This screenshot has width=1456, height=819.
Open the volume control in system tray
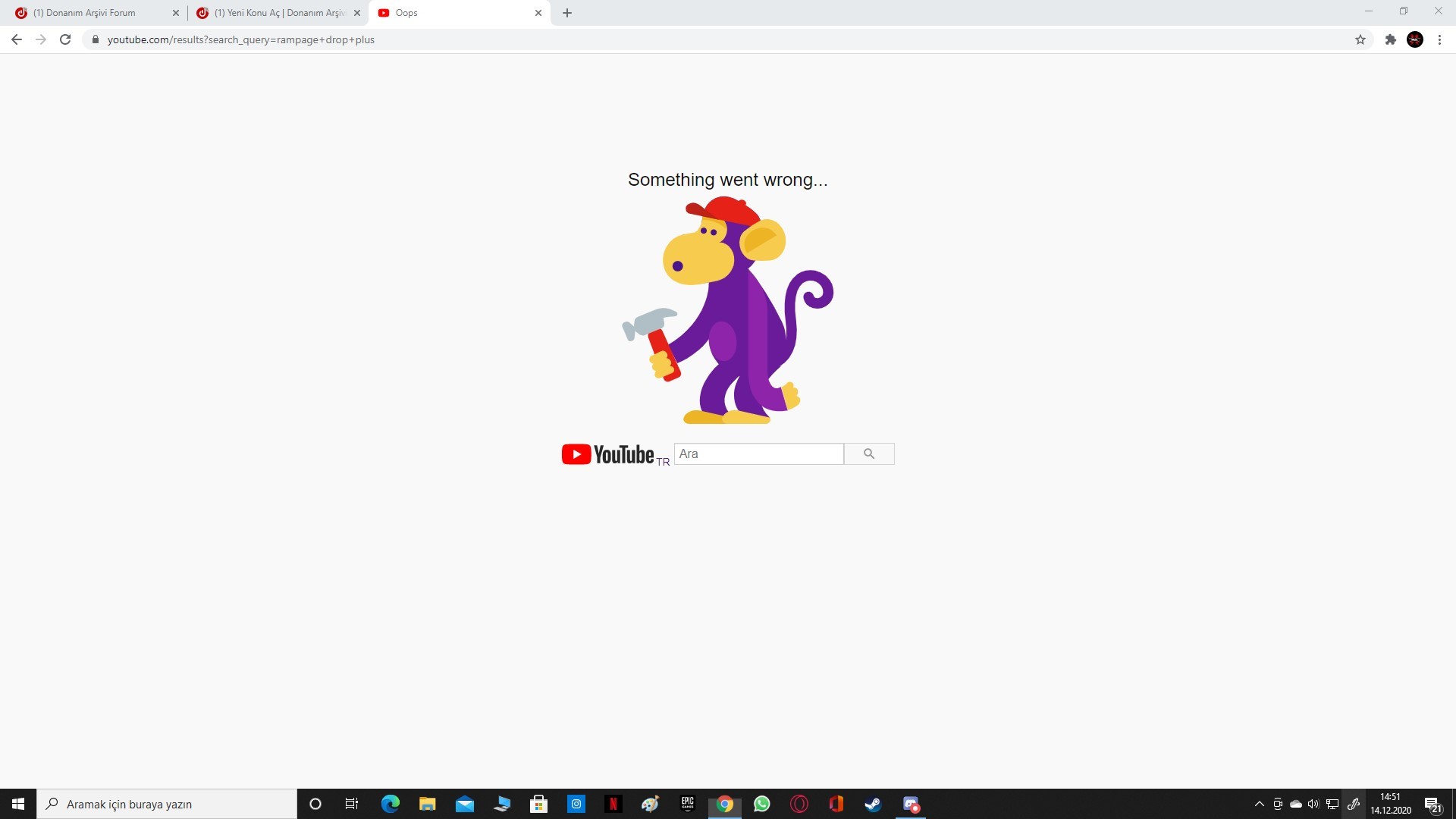(x=1313, y=803)
